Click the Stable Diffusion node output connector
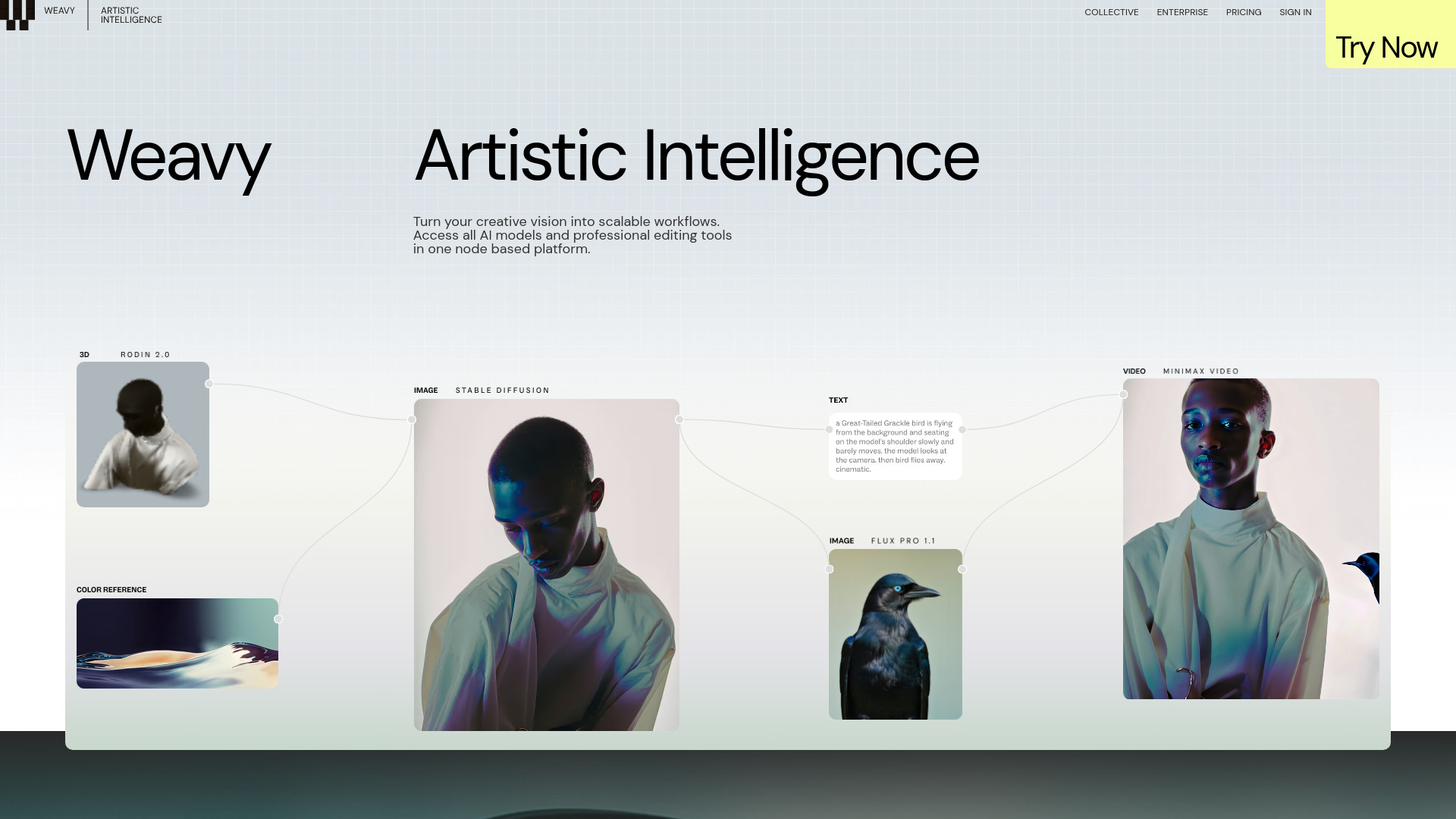 click(679, 419)
